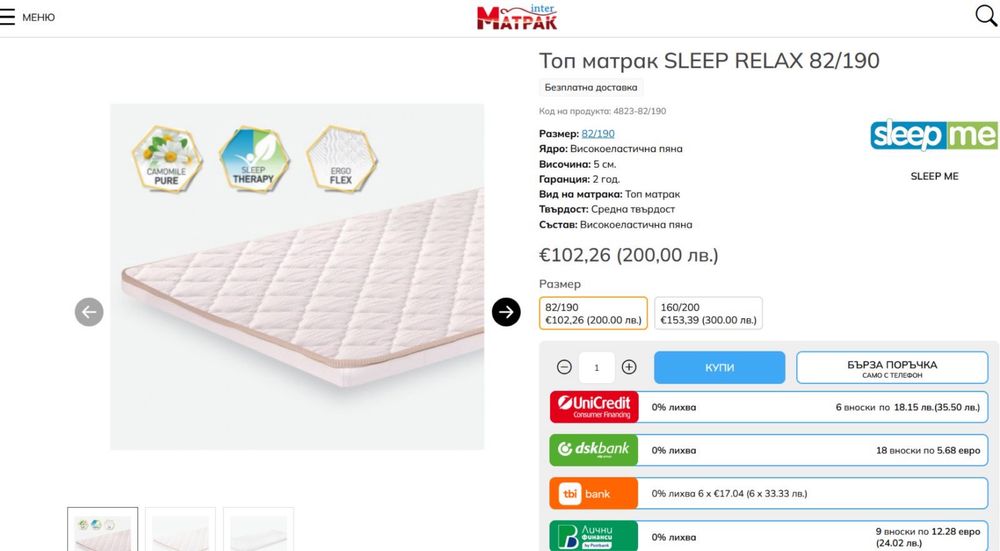The height and width of the screenshot is (551, 1000).
Task: Decrease quantity with minus icon
Action: (564, 367)
